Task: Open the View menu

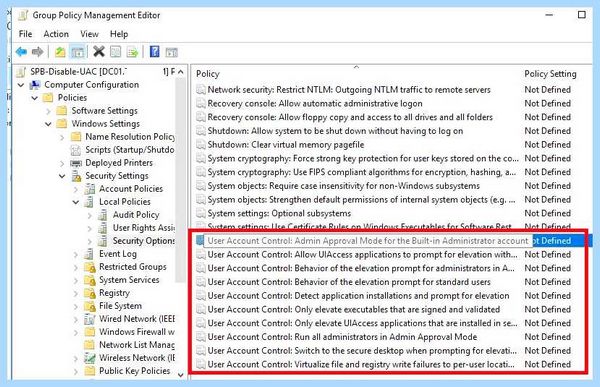Action: point(89,34)
